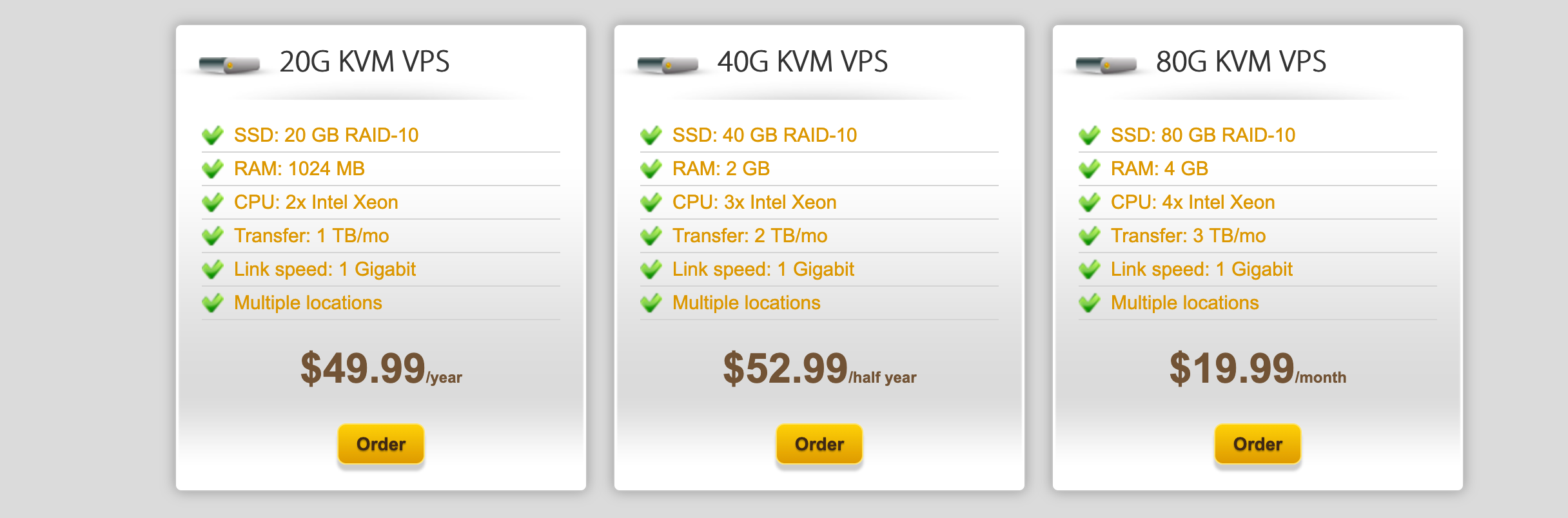Select the 20G KVM VPS title
This screenshot has height=518, width=1568.
click(x=364, y=62)
